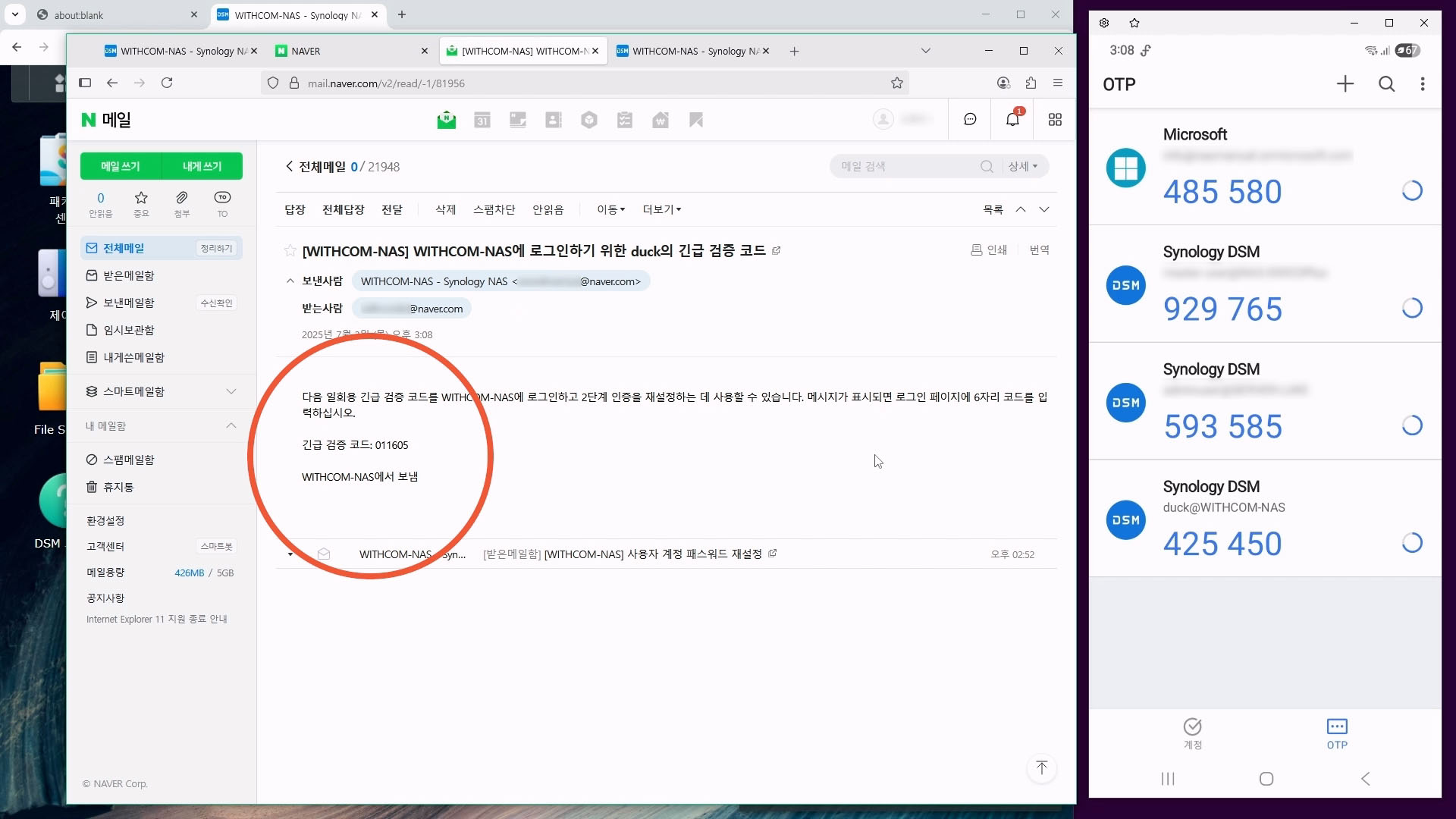Click the 메일 쓰기 button
This screenshot has width=1456, height=819.
coord(121,166)
